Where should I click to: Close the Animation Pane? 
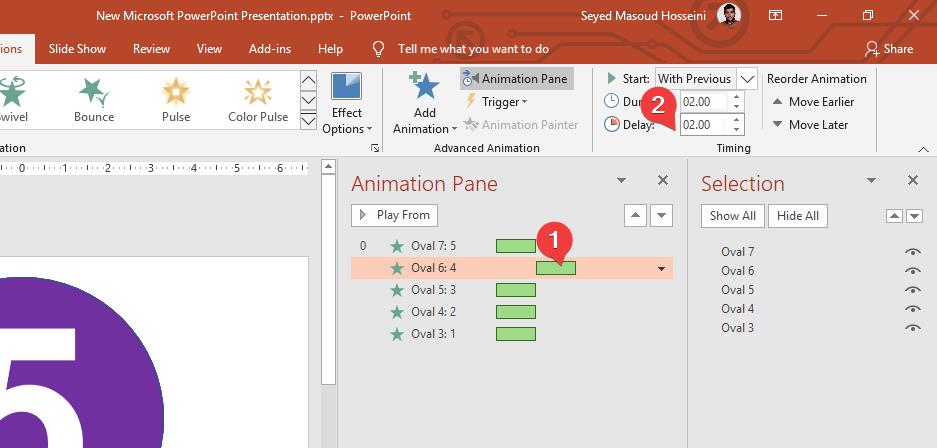tap(663, 180)
